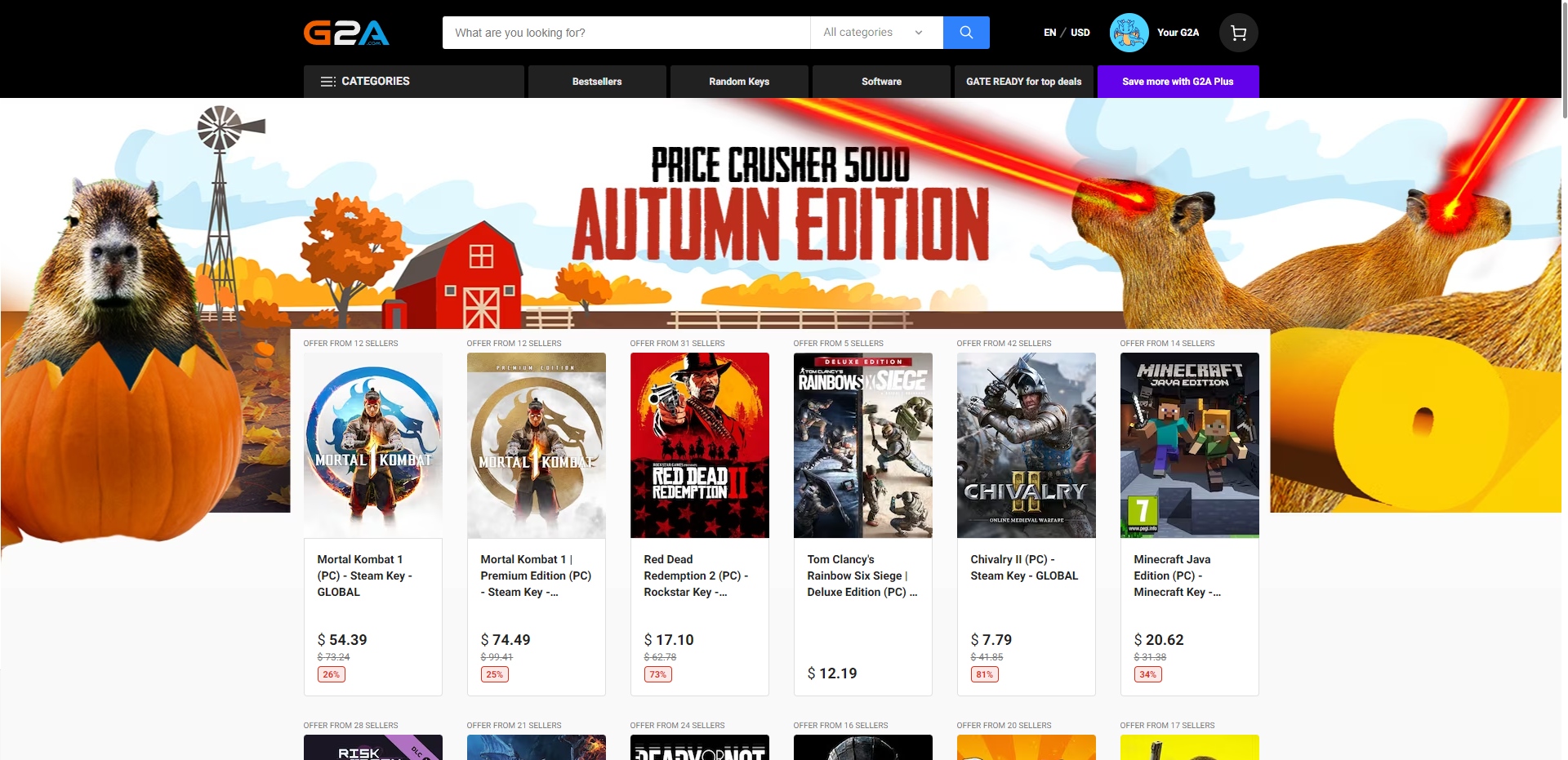This screenshot has height=760, width=1568.
Task: Click the 'OFFER FROM 5 SELLERS' label
Action: [839, 344]
